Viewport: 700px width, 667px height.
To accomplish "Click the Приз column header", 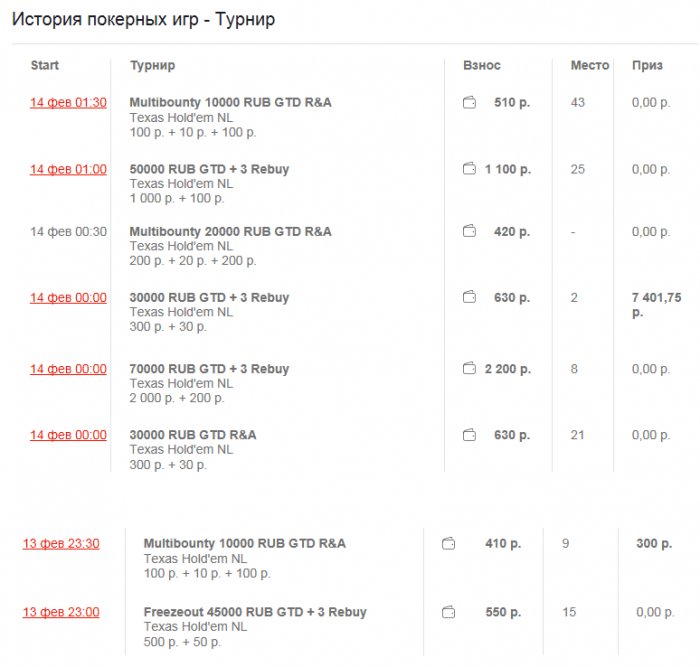I will click(647, 66).
